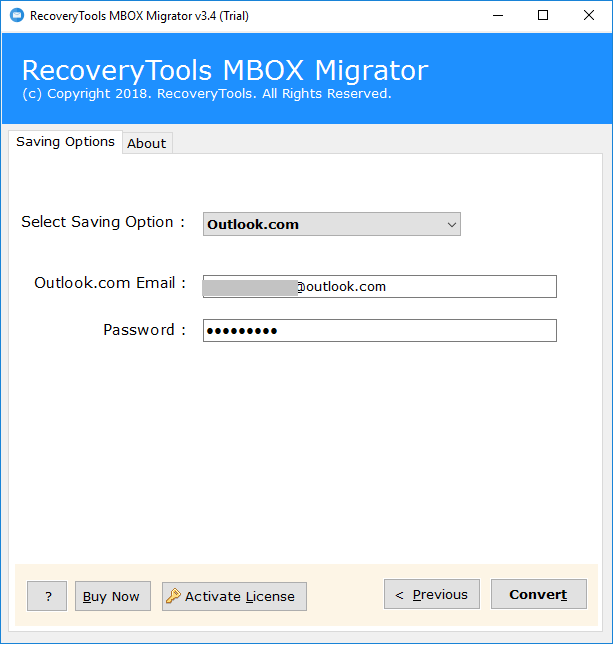This screenshot has height=646, width=613.
Task: Click the 'Select Saving Option :' label
Action: 103,222
